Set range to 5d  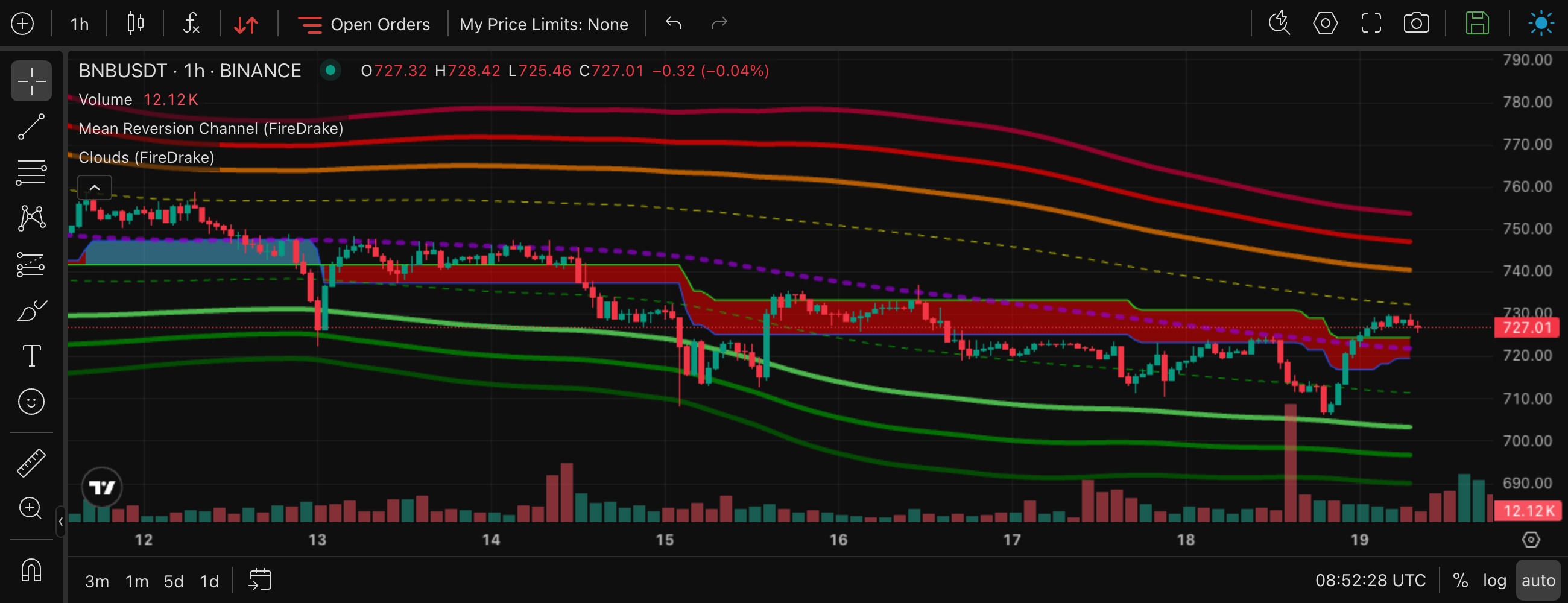[x=174, y=582]
